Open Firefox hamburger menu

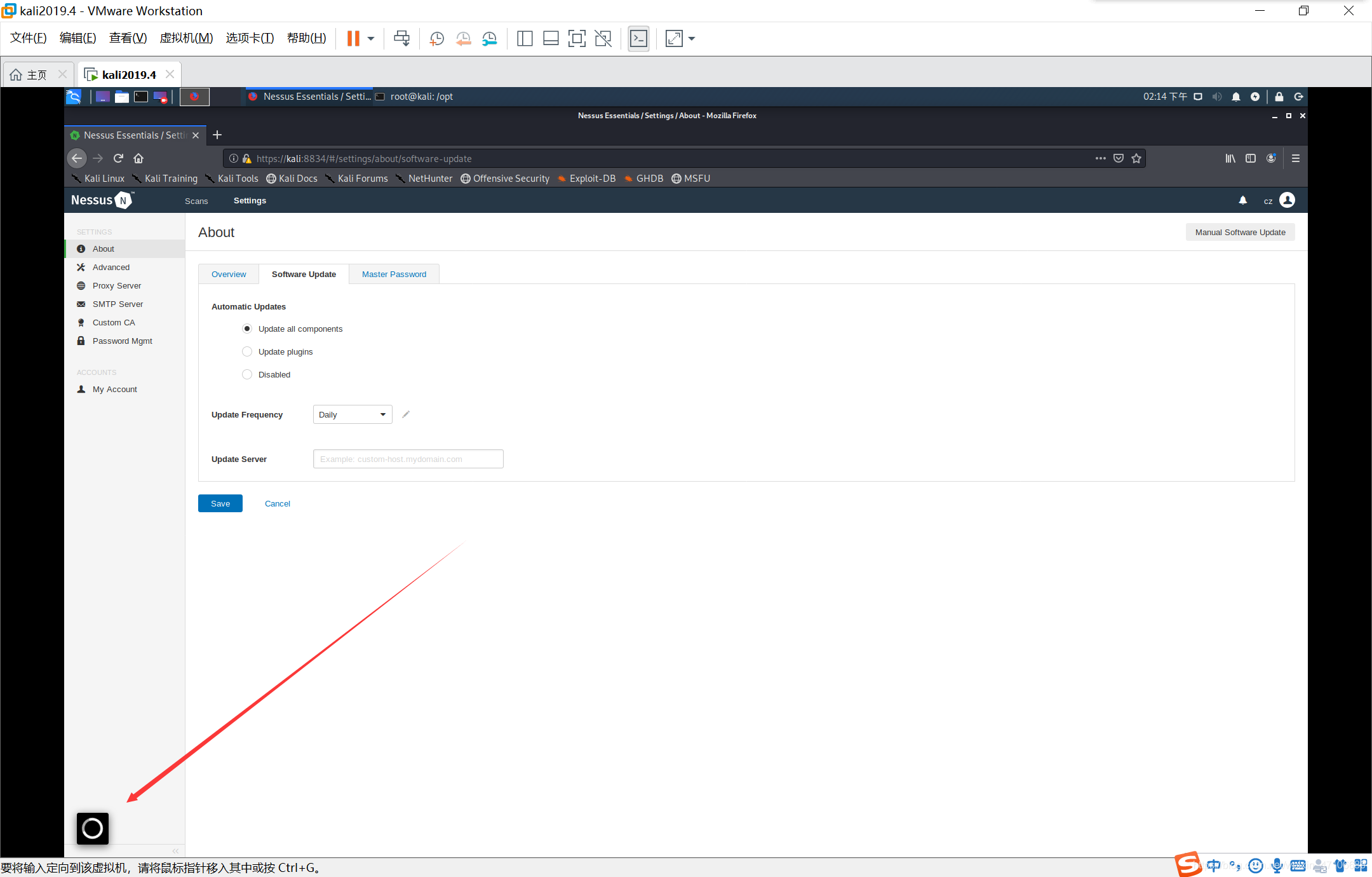coord(1295,158)
